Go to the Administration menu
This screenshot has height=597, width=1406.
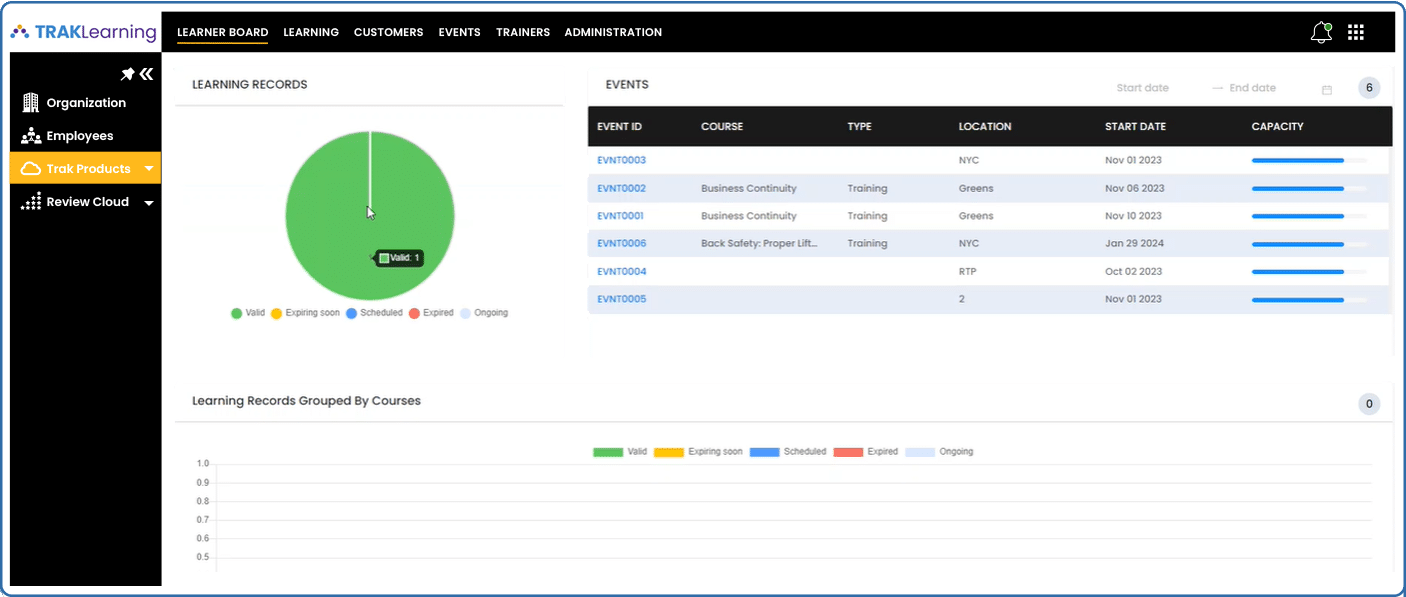tap(613, 32)
